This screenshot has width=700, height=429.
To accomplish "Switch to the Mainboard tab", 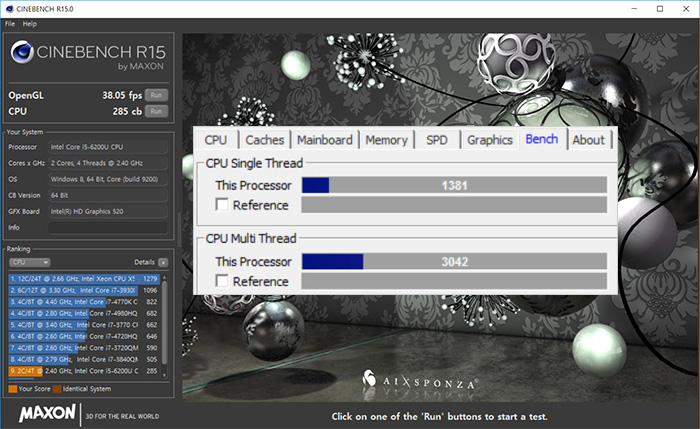I will (325, 140).
